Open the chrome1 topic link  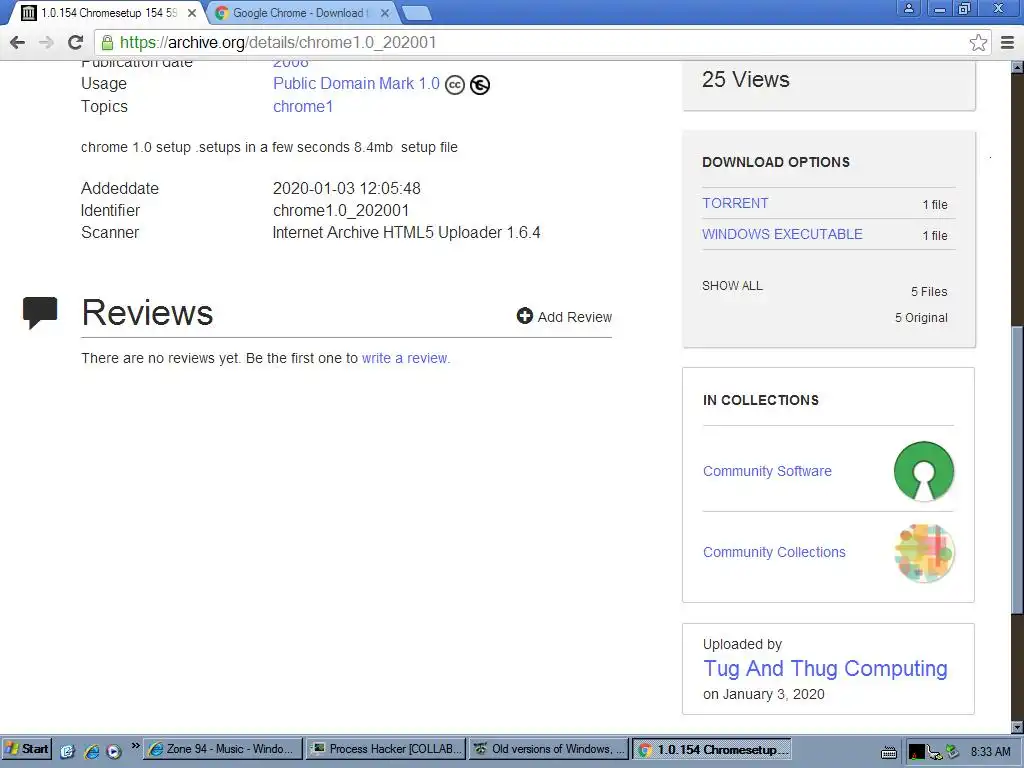303,106
